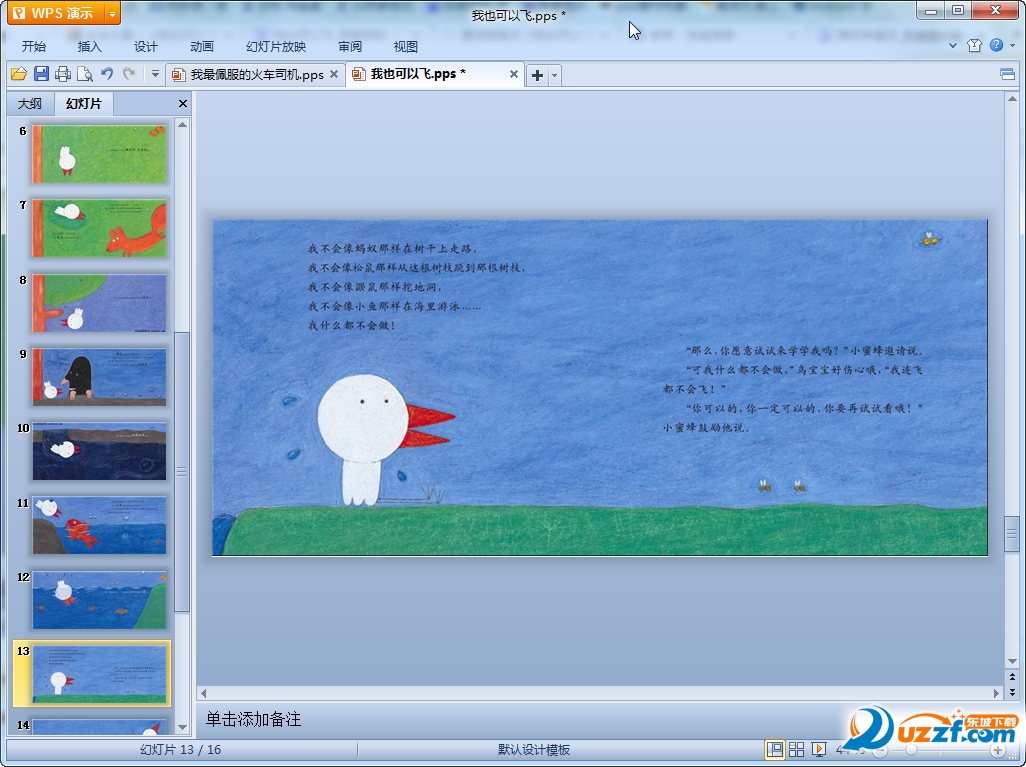Open the WPS 演示 application menu

56,12
